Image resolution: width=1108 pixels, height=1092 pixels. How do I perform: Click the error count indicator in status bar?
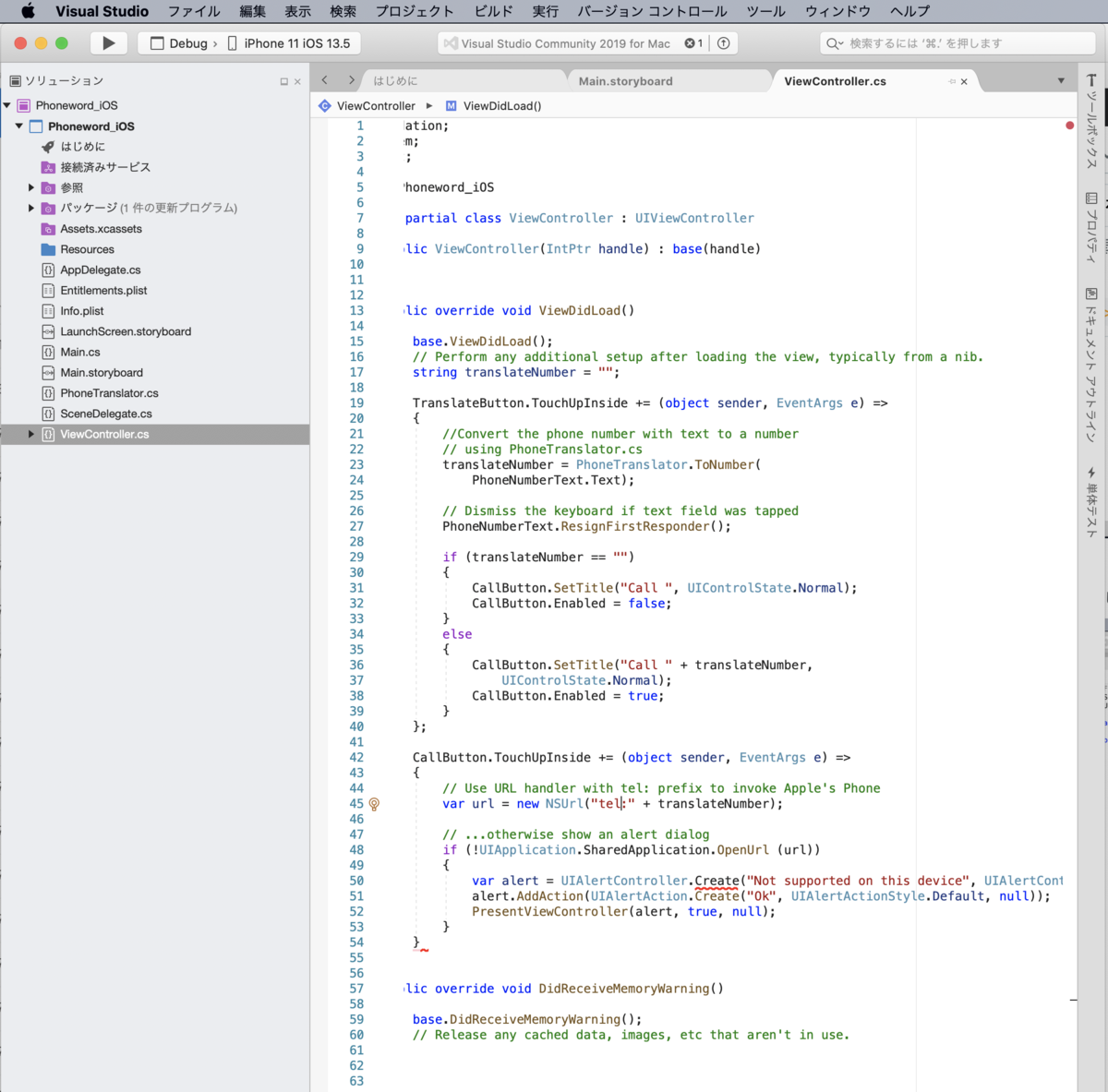tap(693, 43)
